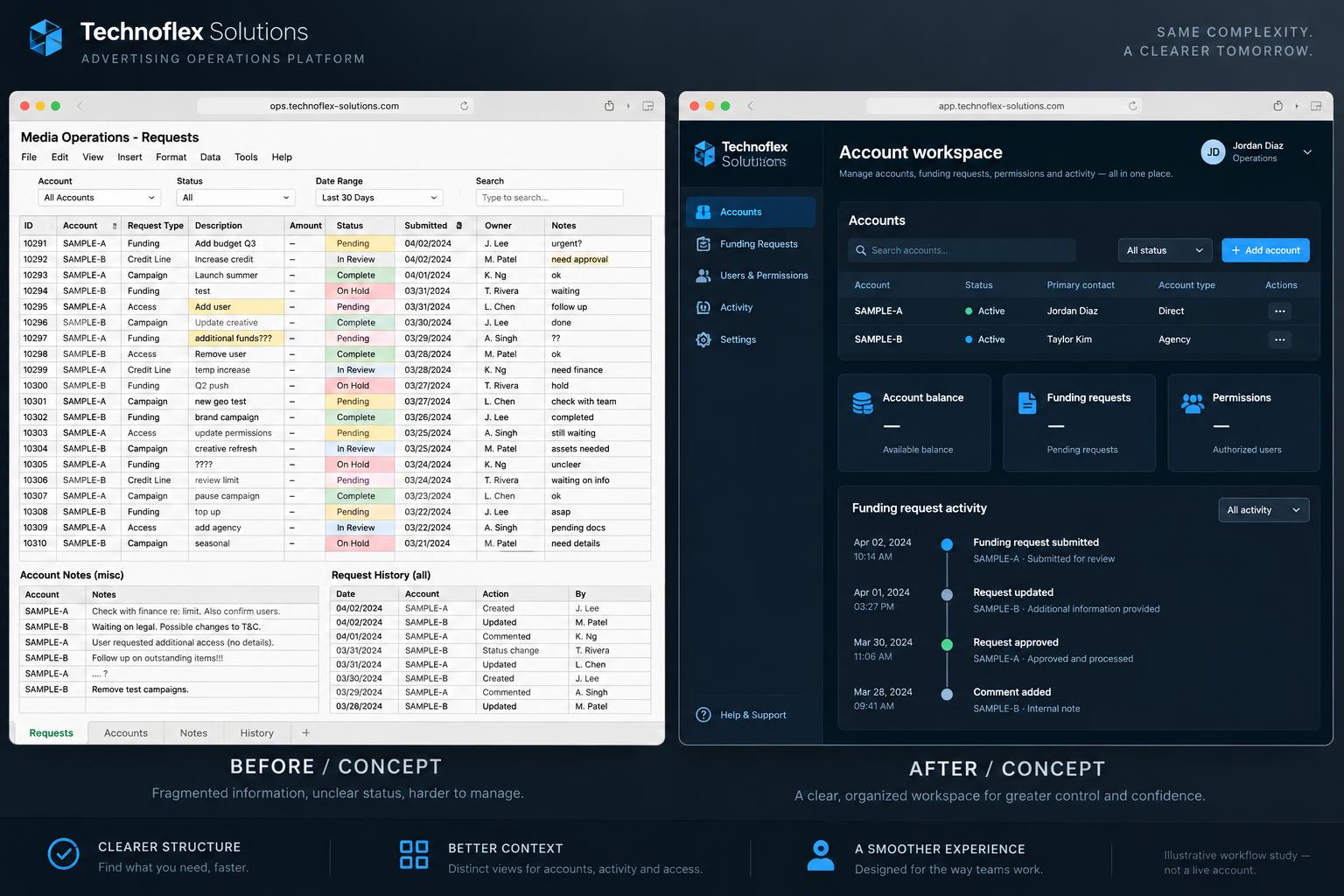Click share icon in Account workspace window
Viewport: 1344px width, 896px height.
pyautogui.click(x=1277, y=106)
